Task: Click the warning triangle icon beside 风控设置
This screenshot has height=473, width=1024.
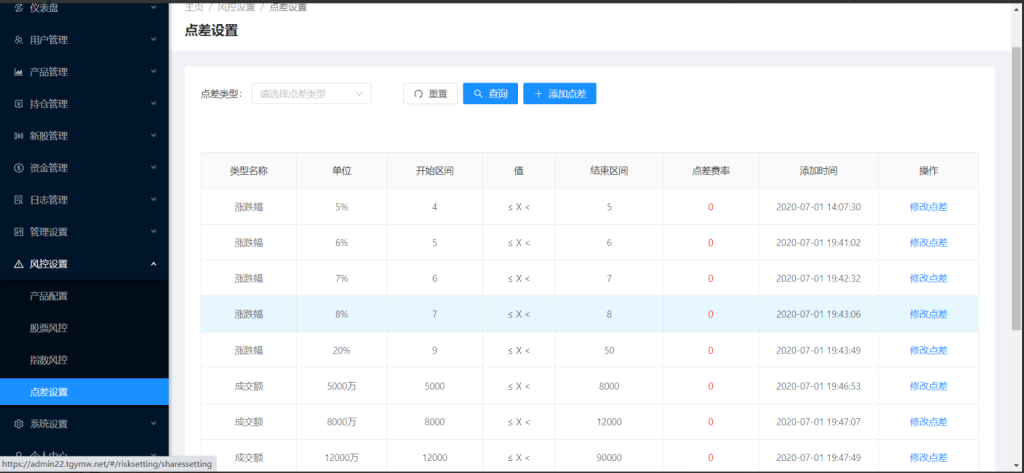Action: point(18,264)
